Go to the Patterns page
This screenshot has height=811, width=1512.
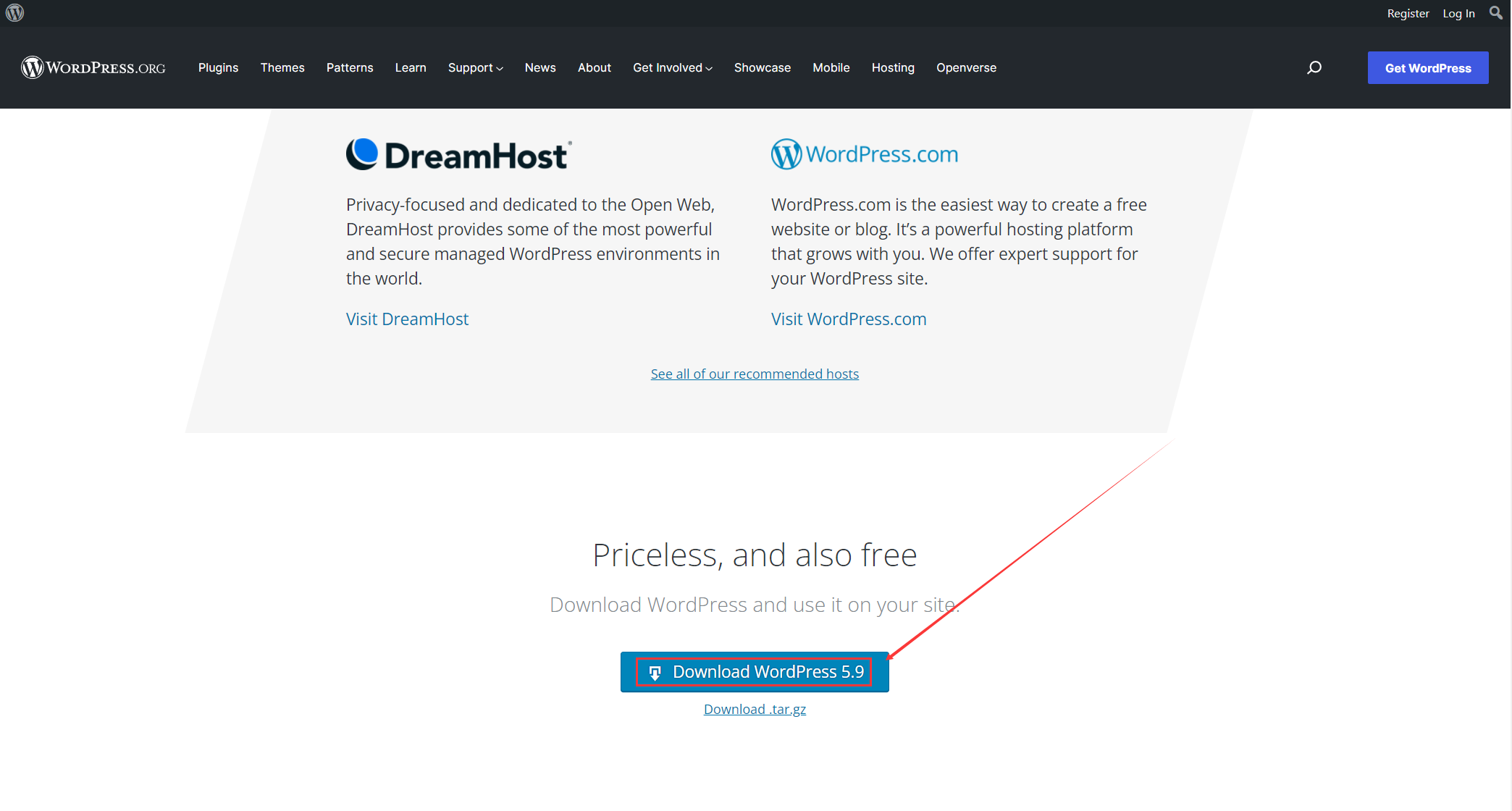(350, 67)
